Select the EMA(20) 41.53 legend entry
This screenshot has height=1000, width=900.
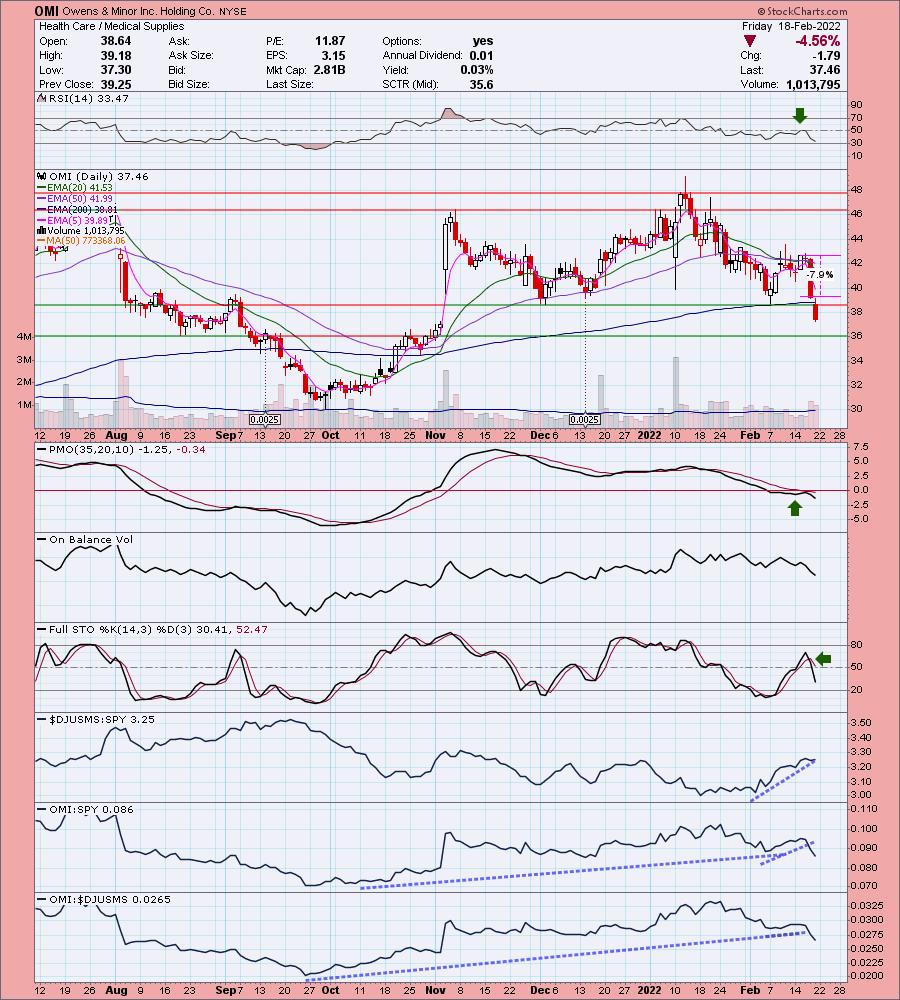(75, 188)
